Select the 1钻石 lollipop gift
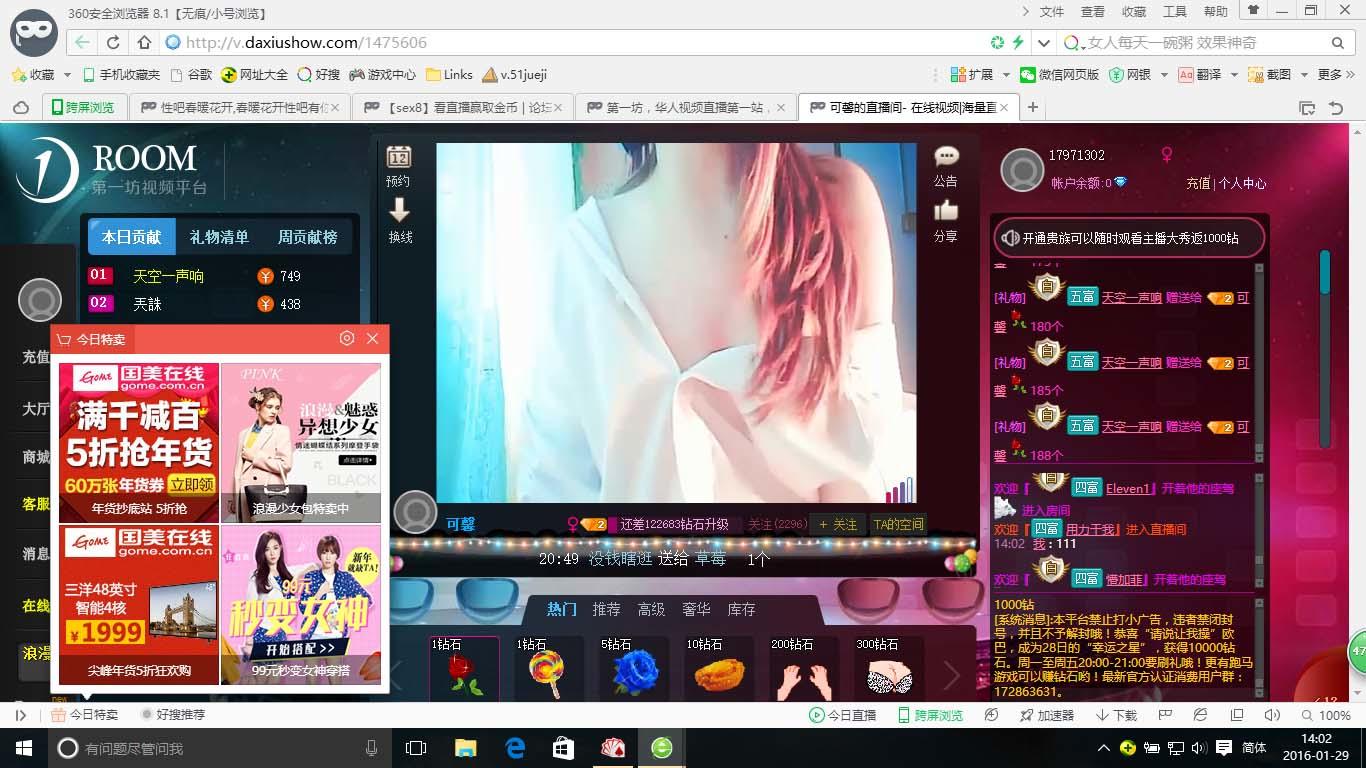Image resolution: width=1366 pixels, height=768 pixels. point(549,668)
